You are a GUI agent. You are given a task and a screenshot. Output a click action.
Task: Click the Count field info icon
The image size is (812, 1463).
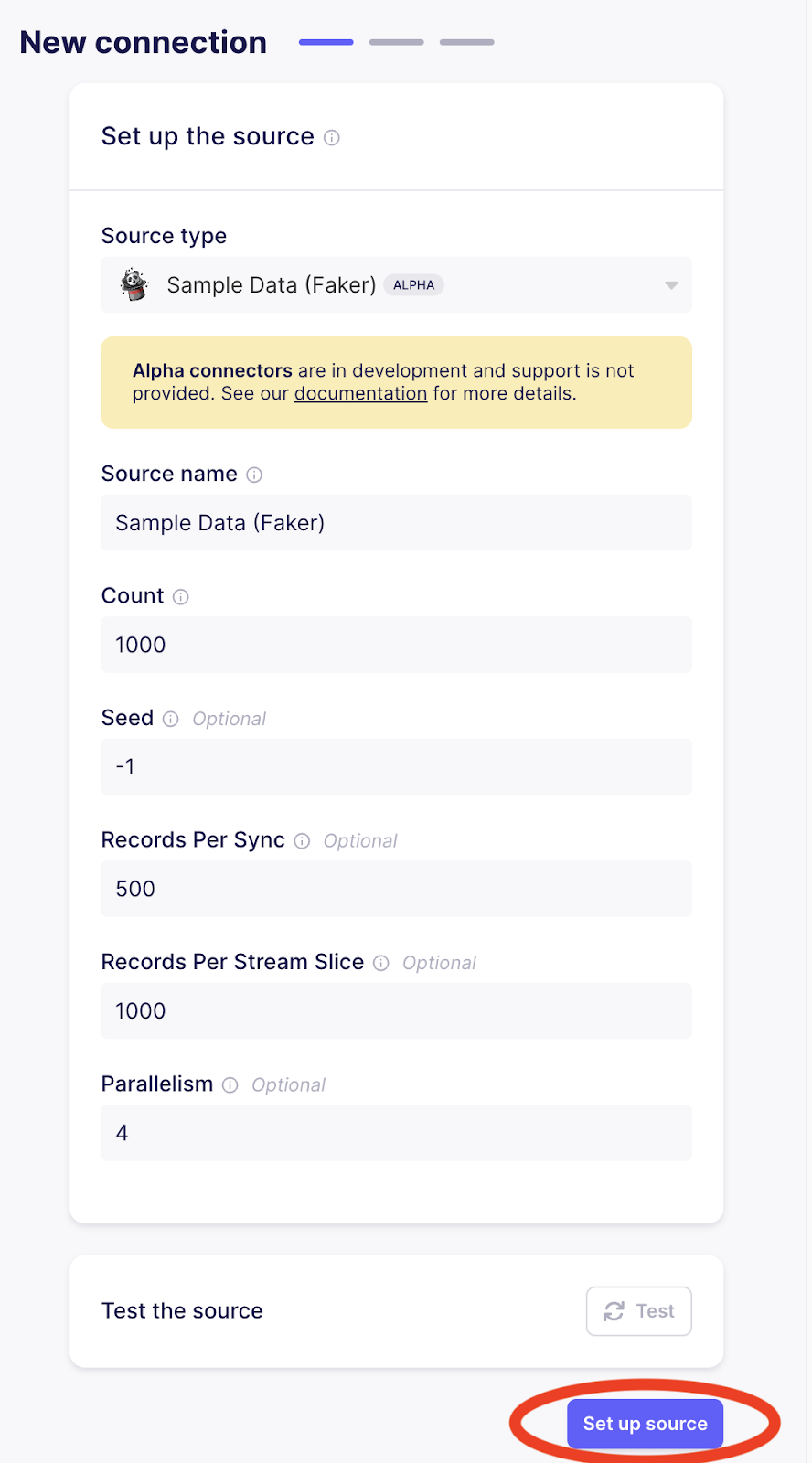tap(180, 596)
